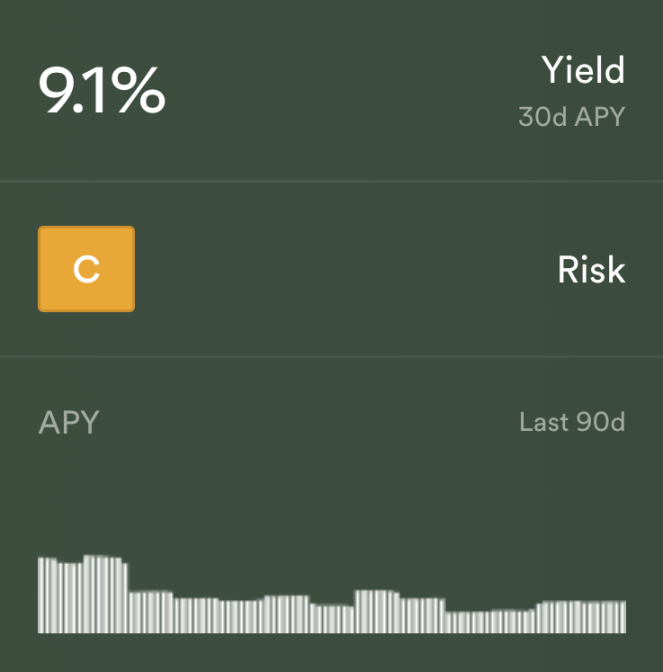Click the 30d APY subtitle
663x672 pixels.
[570, 117]
